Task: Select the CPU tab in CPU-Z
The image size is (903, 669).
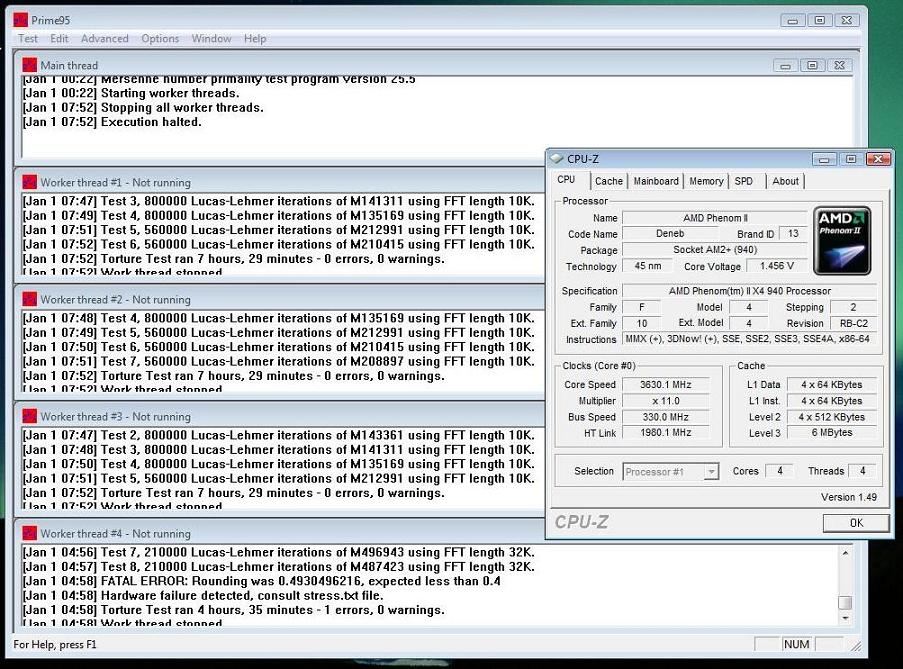Action: click(567, 180)
